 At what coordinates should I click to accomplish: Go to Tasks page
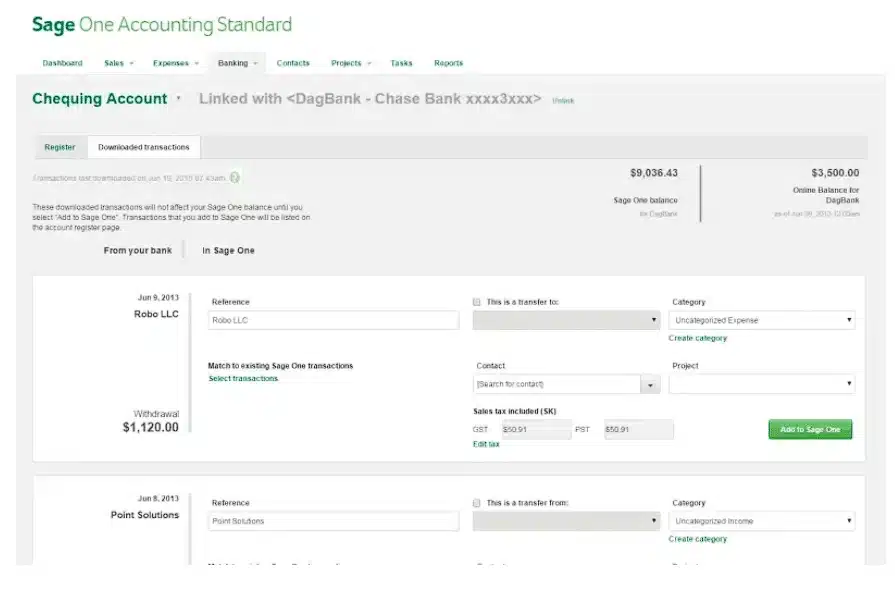401,63
